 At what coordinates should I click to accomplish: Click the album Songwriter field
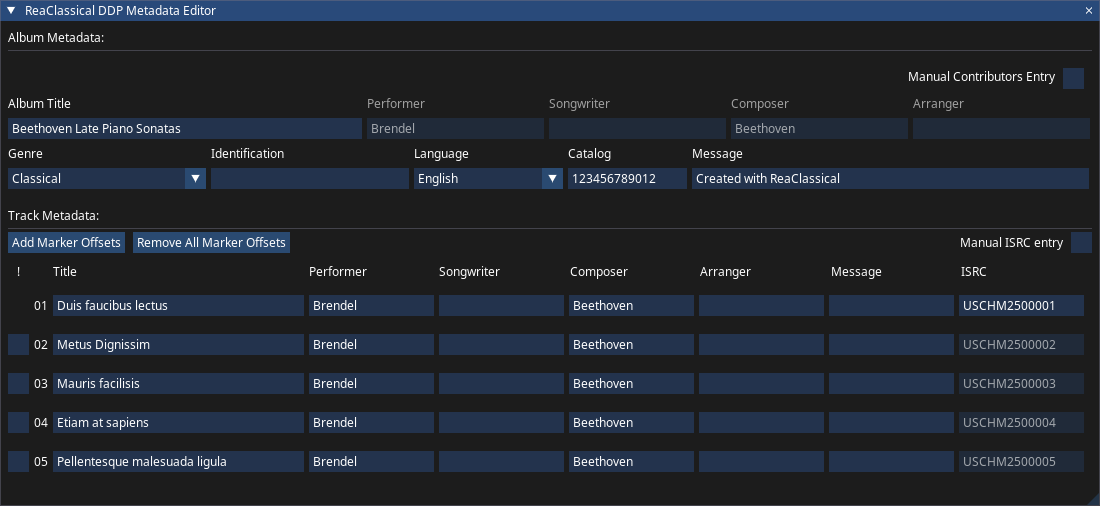(637, 128)
